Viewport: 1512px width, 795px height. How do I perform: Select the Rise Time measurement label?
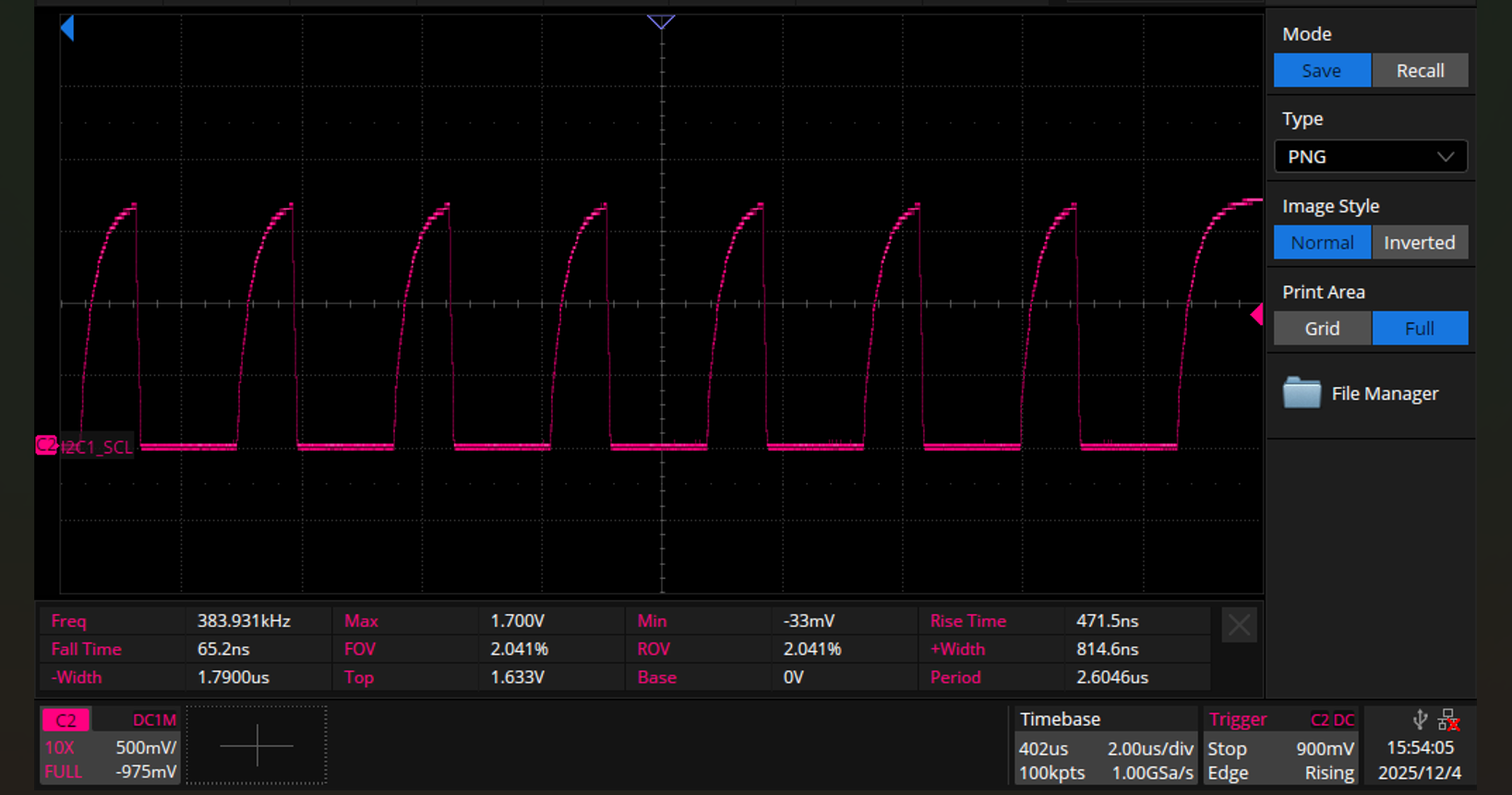(967, 621)
